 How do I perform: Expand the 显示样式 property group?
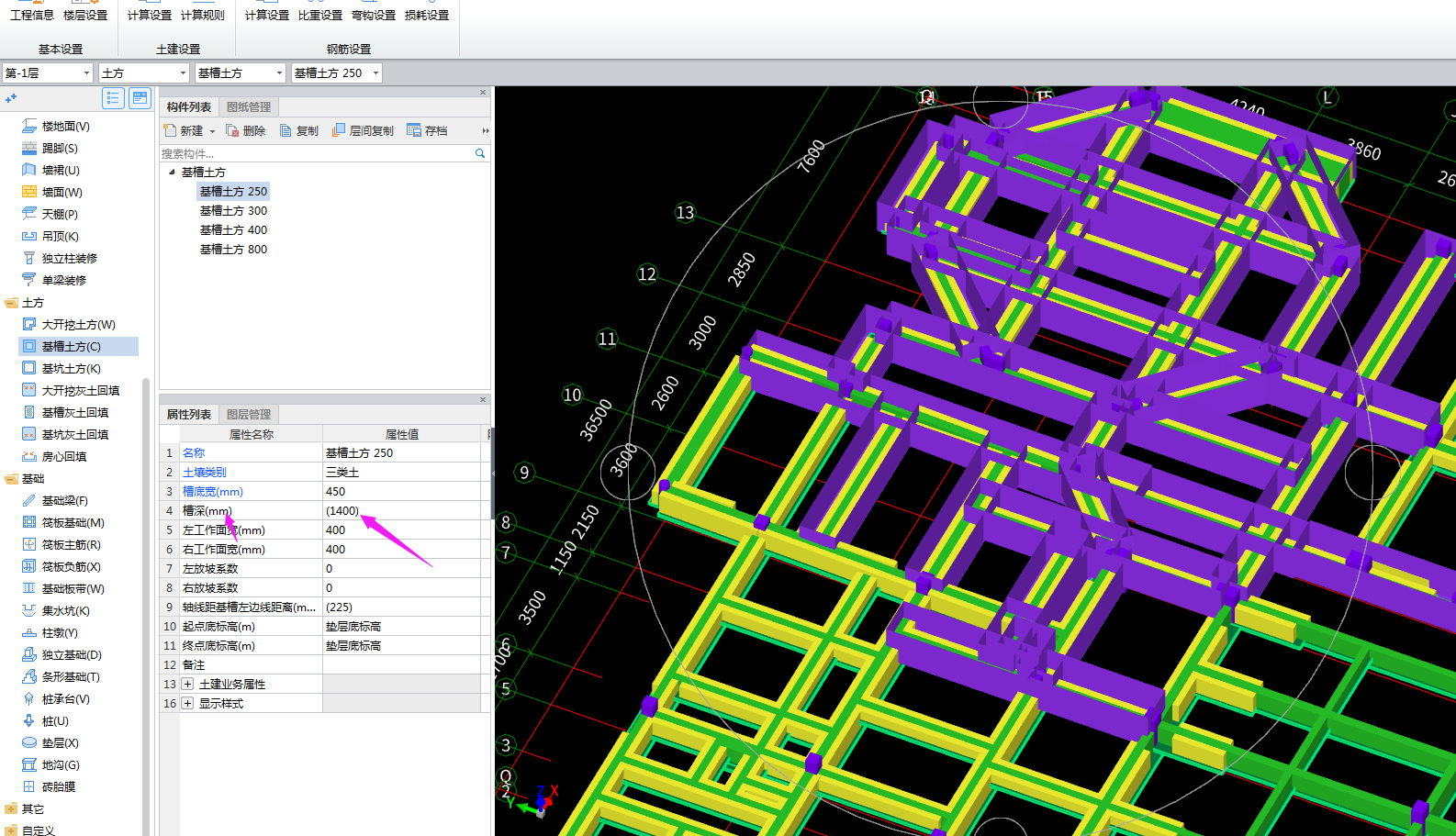coord(187,704)
